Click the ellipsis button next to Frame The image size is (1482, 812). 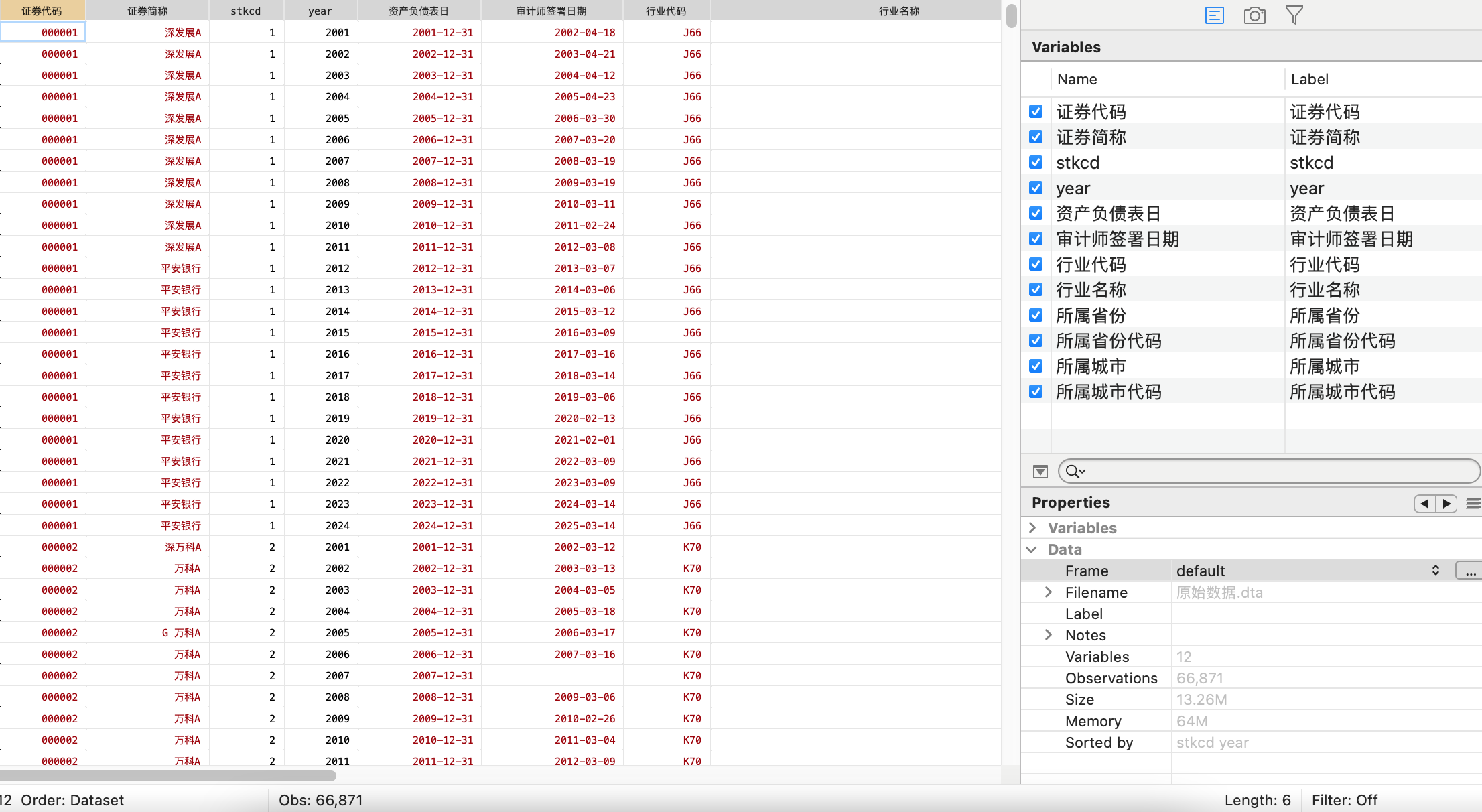[1469, 571]
